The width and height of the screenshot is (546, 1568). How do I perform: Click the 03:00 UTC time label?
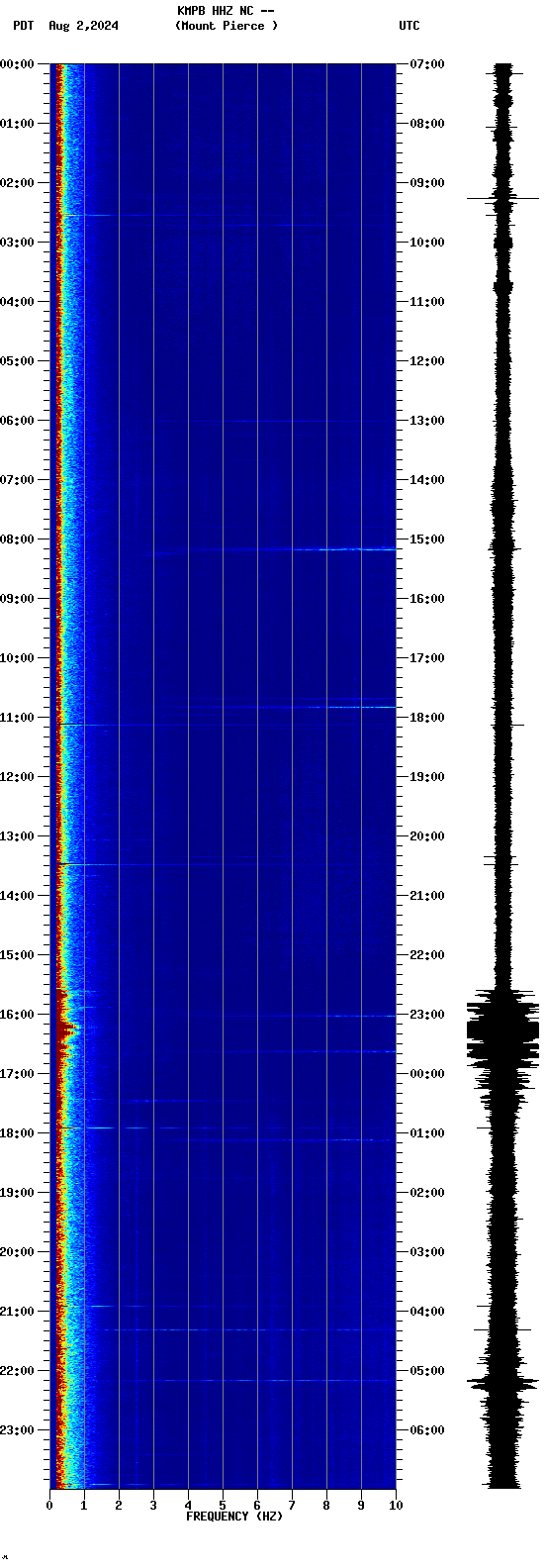427,1252
